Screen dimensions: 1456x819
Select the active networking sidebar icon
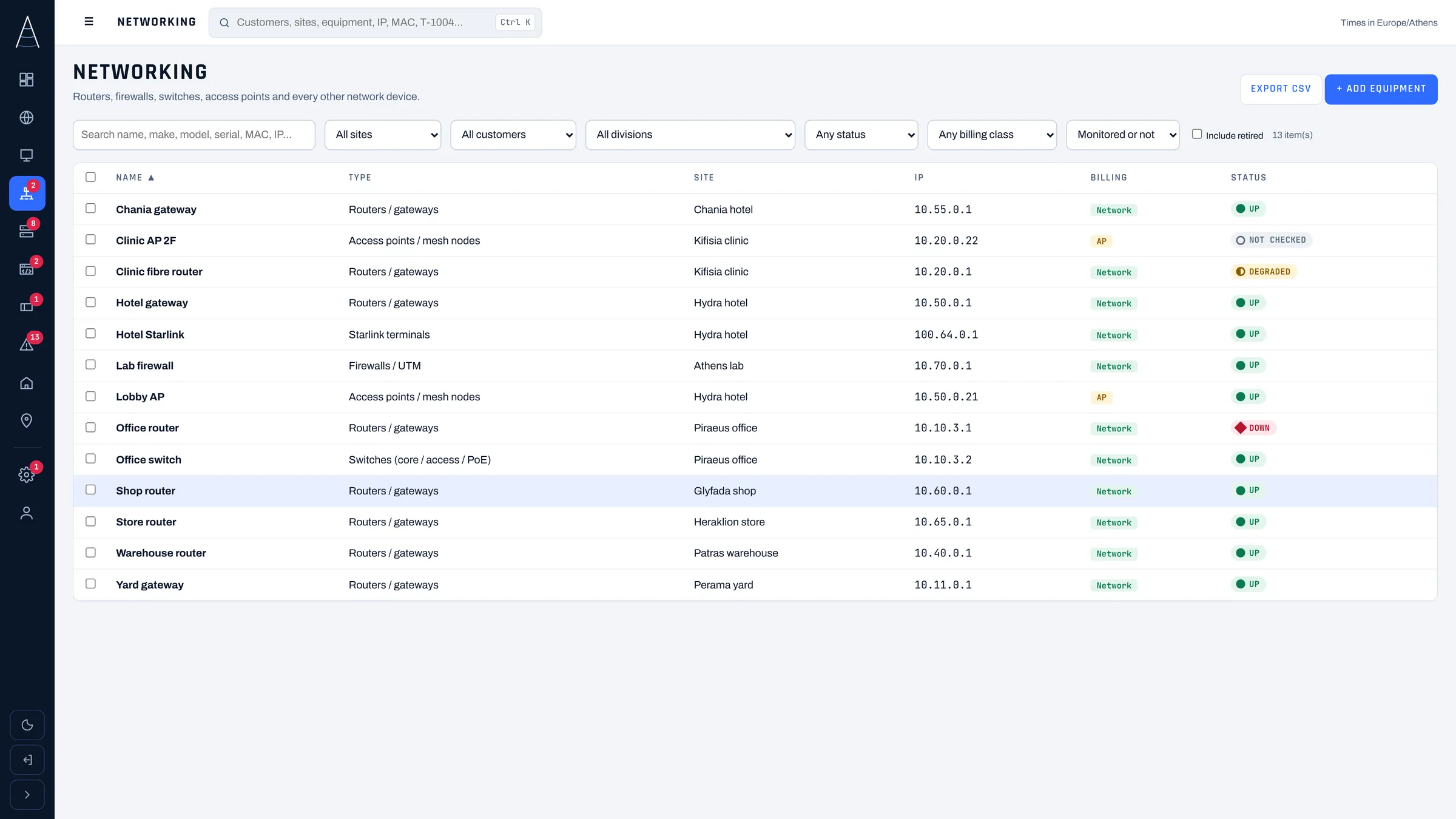point(27,193)
